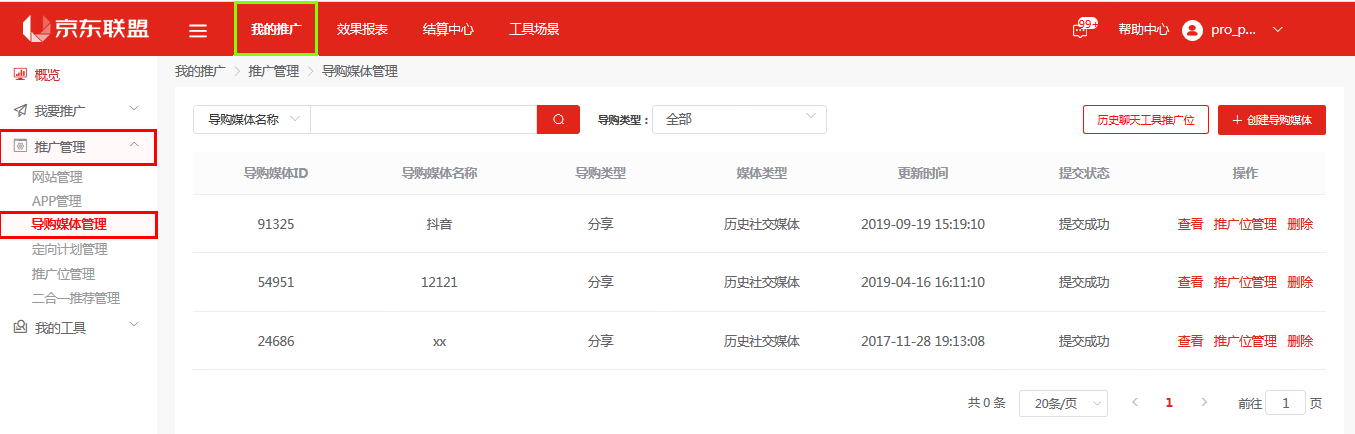Click the 我要推广 paper plane icon

click(x=20, y=110)
